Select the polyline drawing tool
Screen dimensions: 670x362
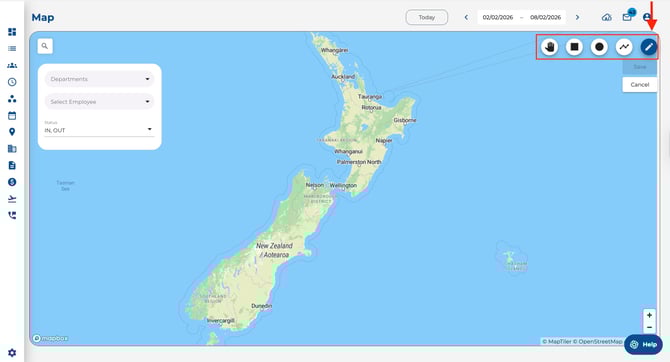click(624, 47)
